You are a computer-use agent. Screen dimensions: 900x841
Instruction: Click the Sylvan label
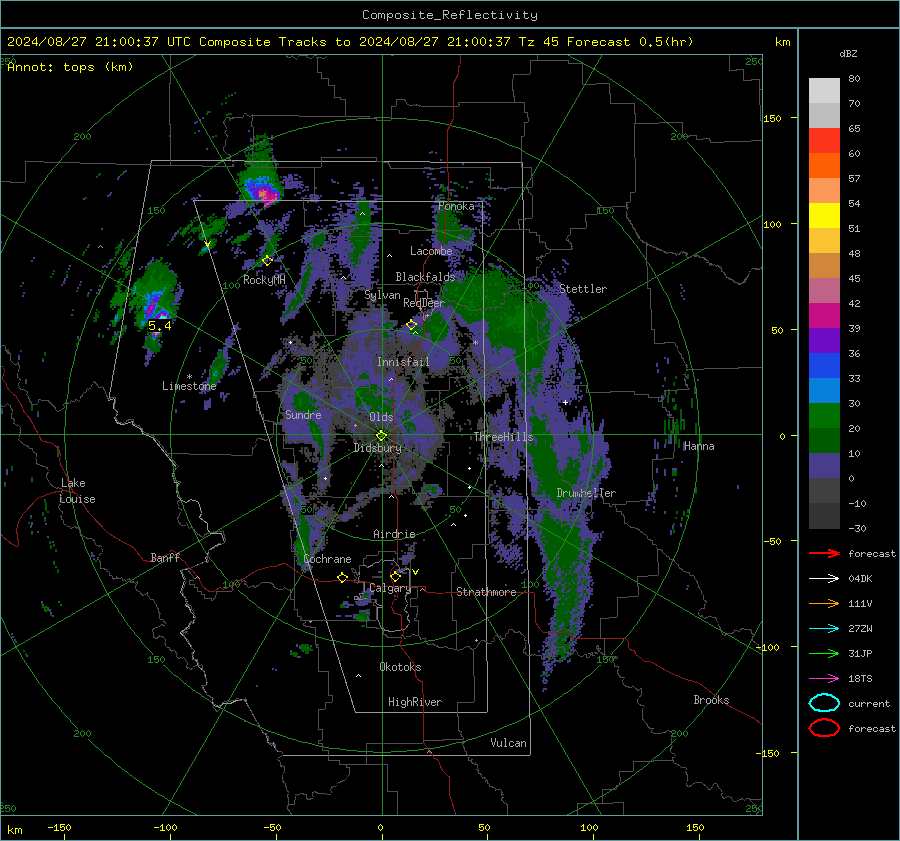[x=382, y=294]
